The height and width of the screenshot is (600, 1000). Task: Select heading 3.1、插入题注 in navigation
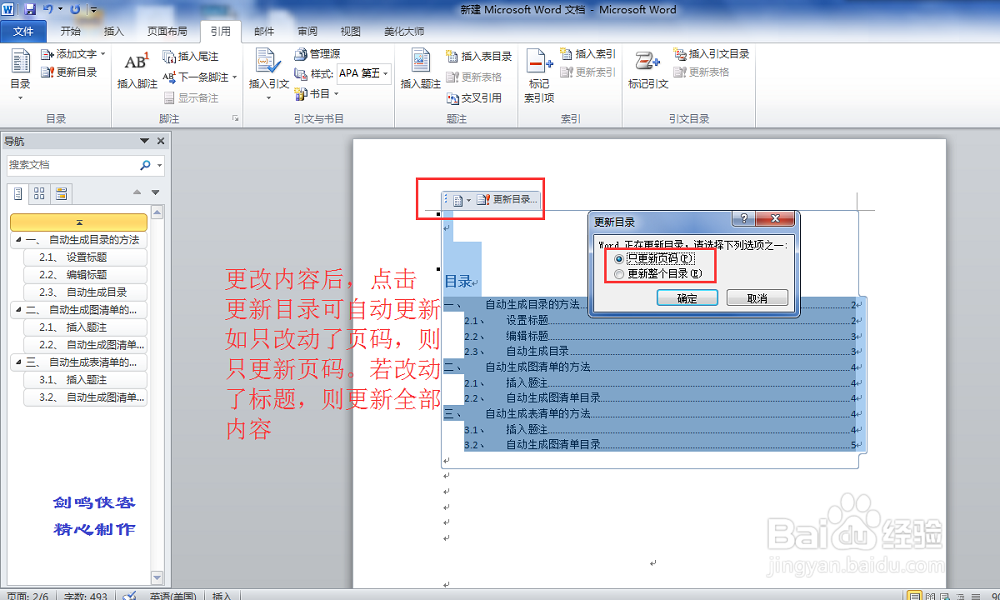pyautogui.click(x=85, y=379)
